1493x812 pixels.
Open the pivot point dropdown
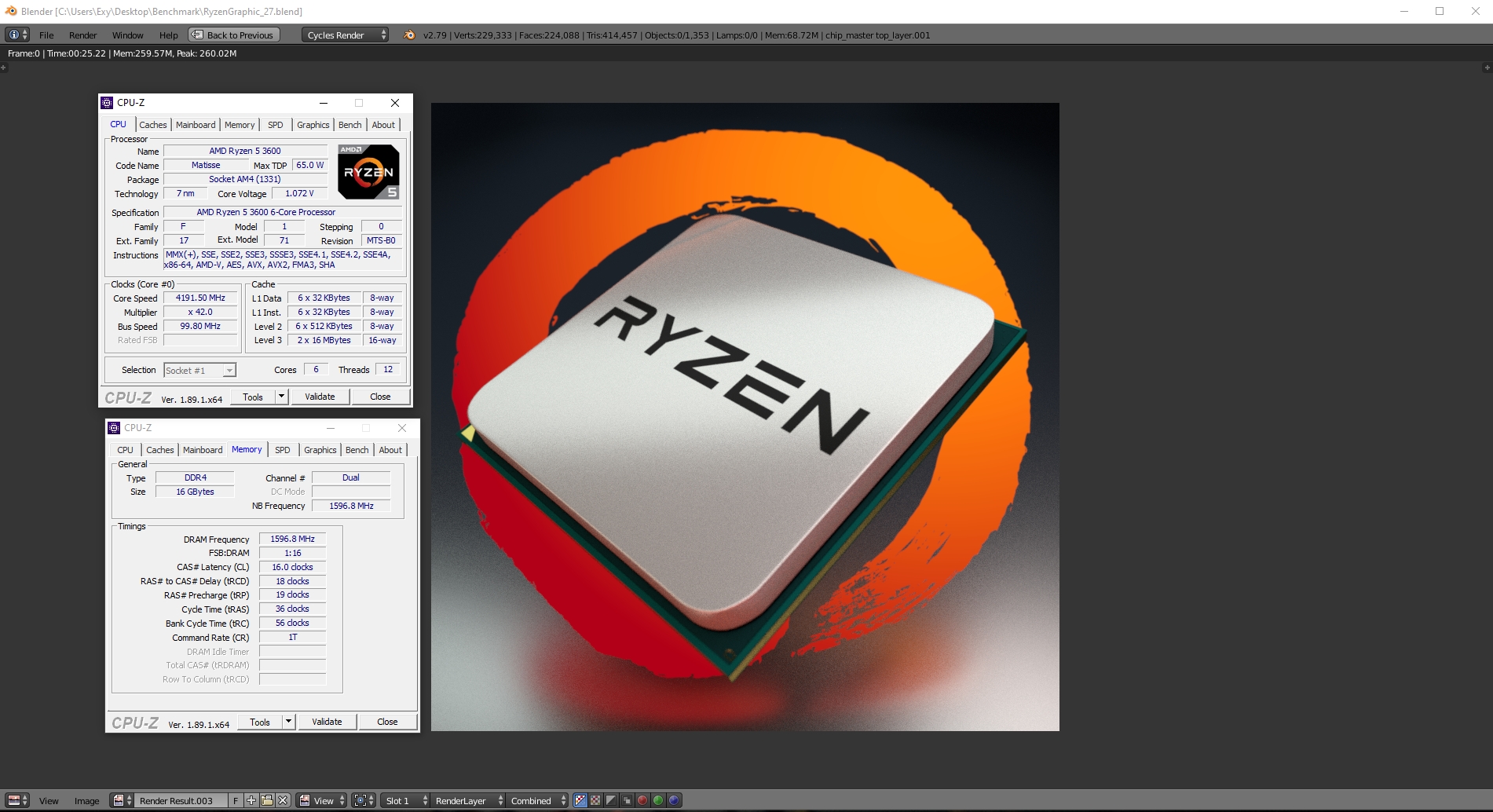[x=363, y=800]
